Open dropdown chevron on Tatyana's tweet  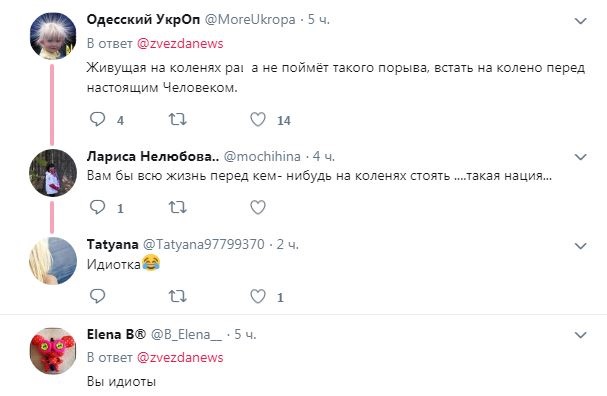pos(580,246)
